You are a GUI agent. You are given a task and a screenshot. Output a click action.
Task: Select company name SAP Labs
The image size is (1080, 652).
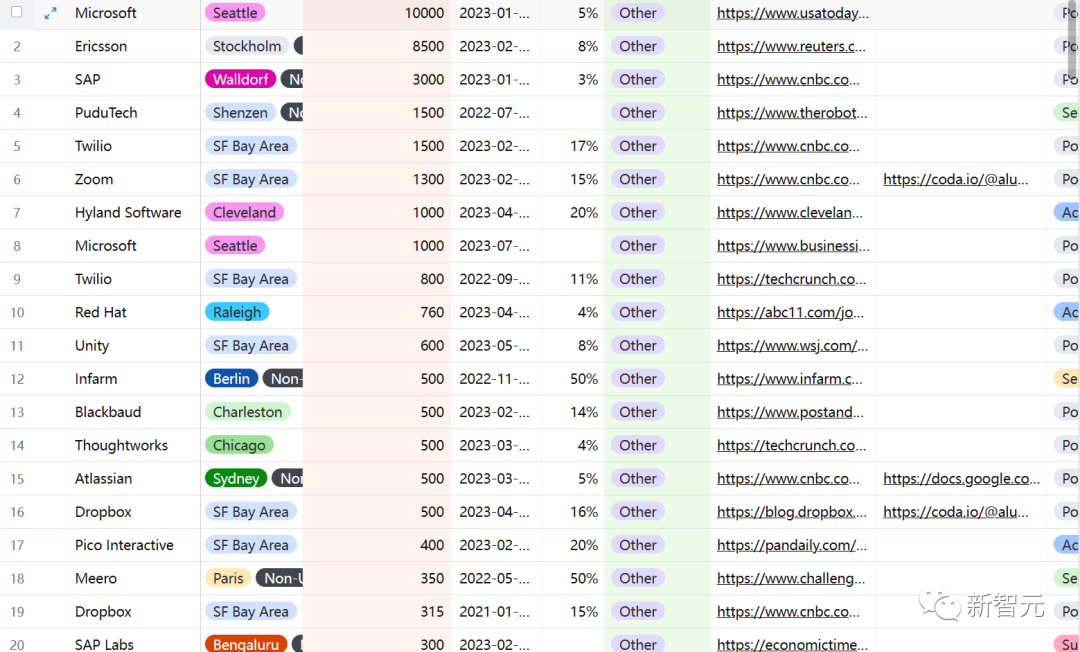coord(104,644)
